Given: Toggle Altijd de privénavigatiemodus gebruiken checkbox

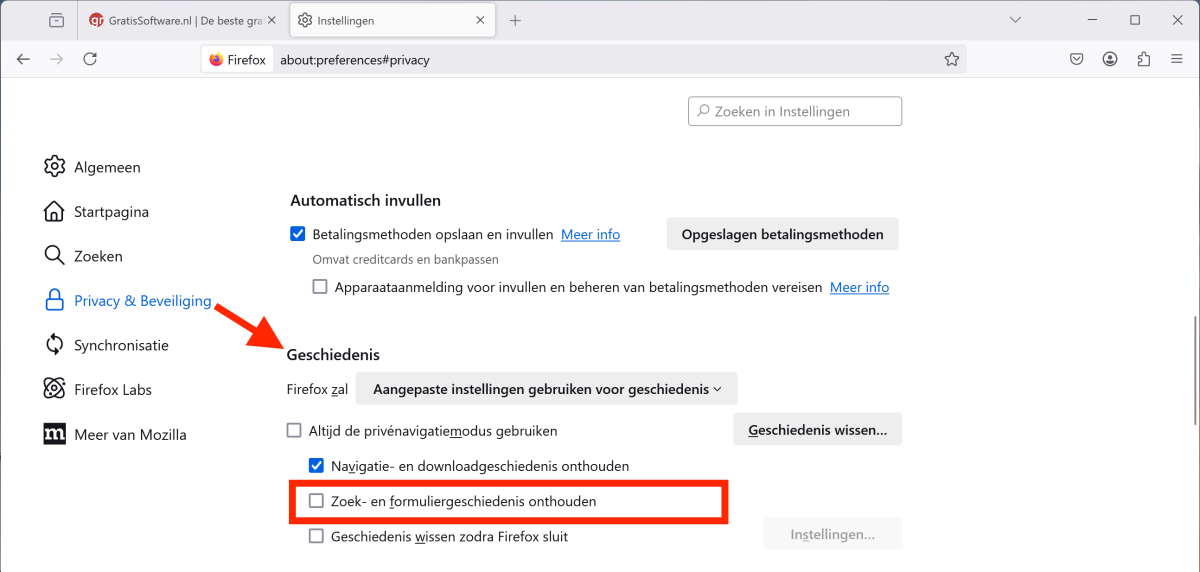Looking at the screenshot, I should (294, 431).
